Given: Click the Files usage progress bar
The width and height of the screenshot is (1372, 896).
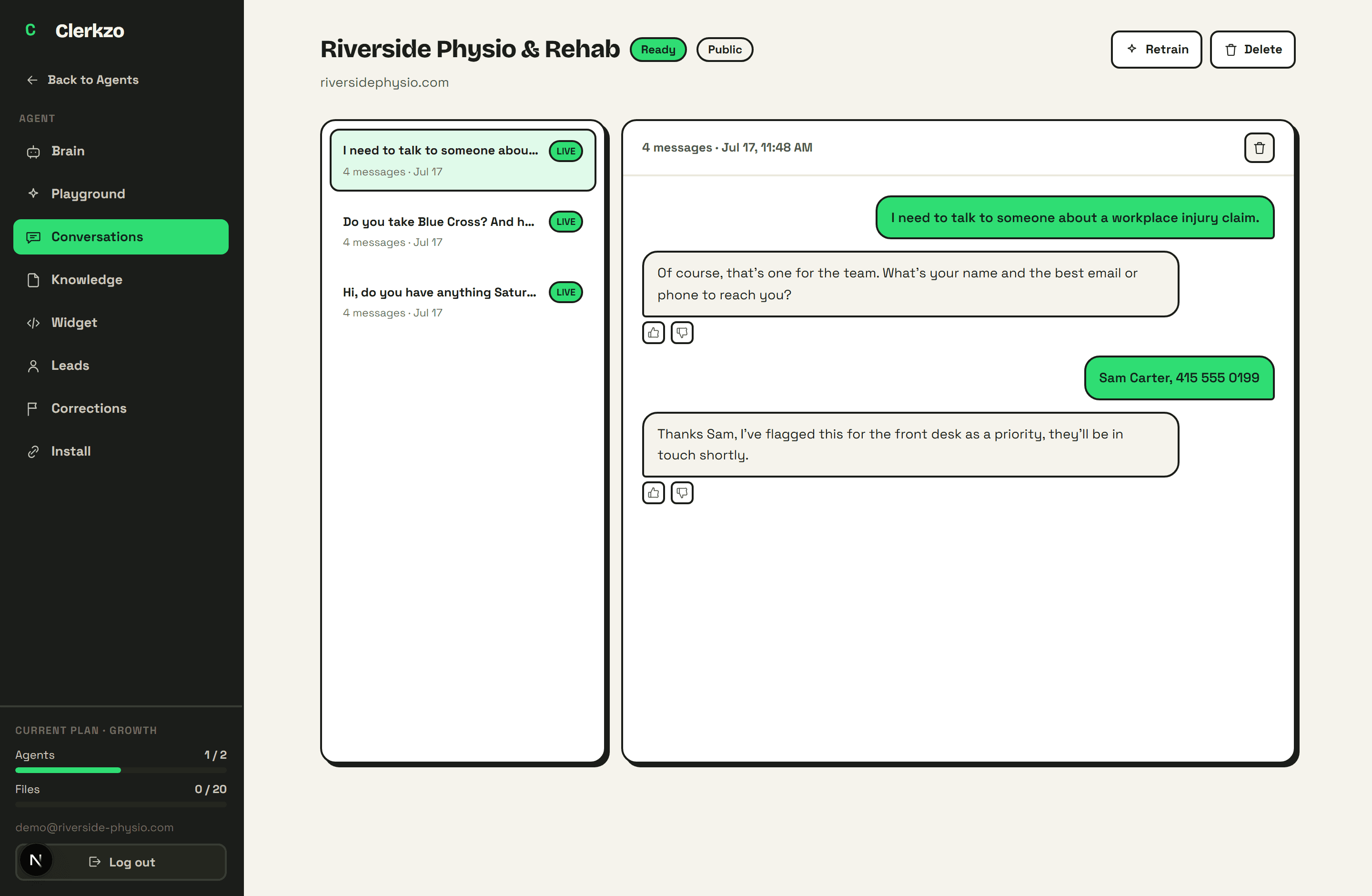Looking at the screenshot, I should click(121, 804).
